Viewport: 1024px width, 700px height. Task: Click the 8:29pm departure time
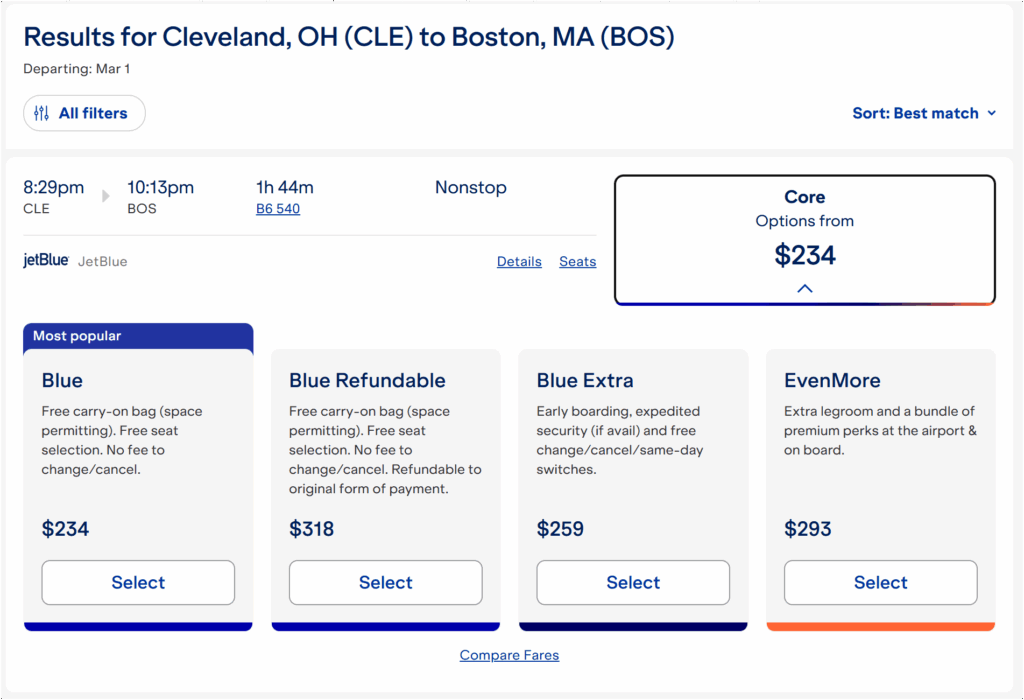click(x=54, y=188)
